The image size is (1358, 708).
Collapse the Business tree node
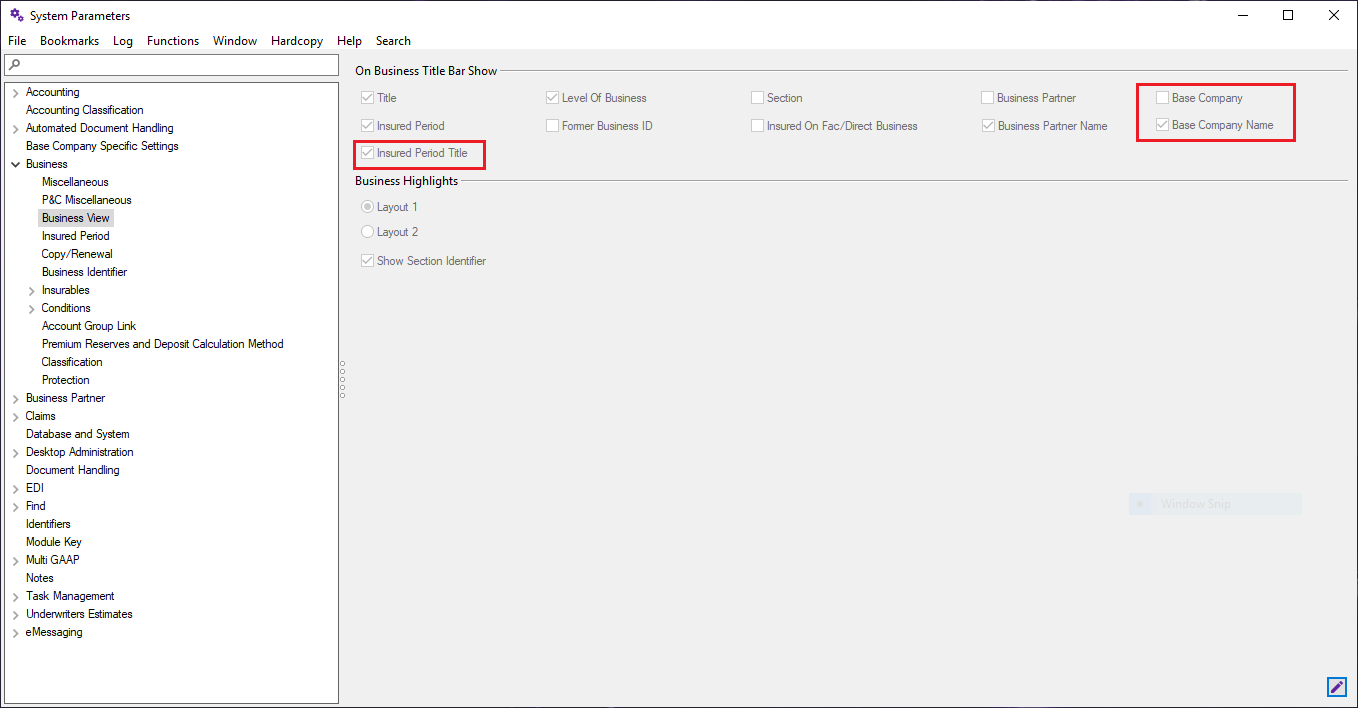pyautogui.click(x=15, y=164)
